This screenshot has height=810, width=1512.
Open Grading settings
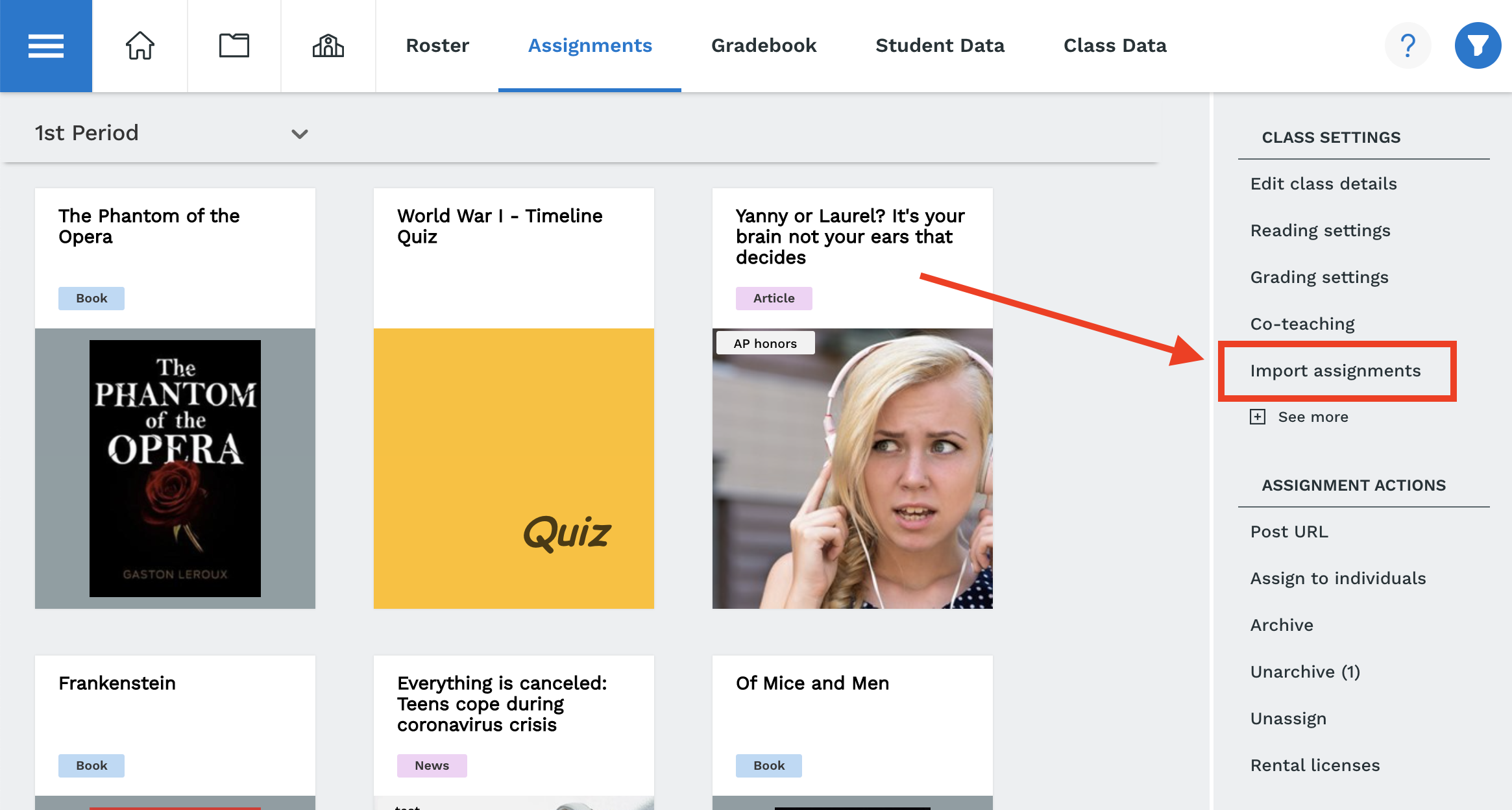(x=1319, y=277)
